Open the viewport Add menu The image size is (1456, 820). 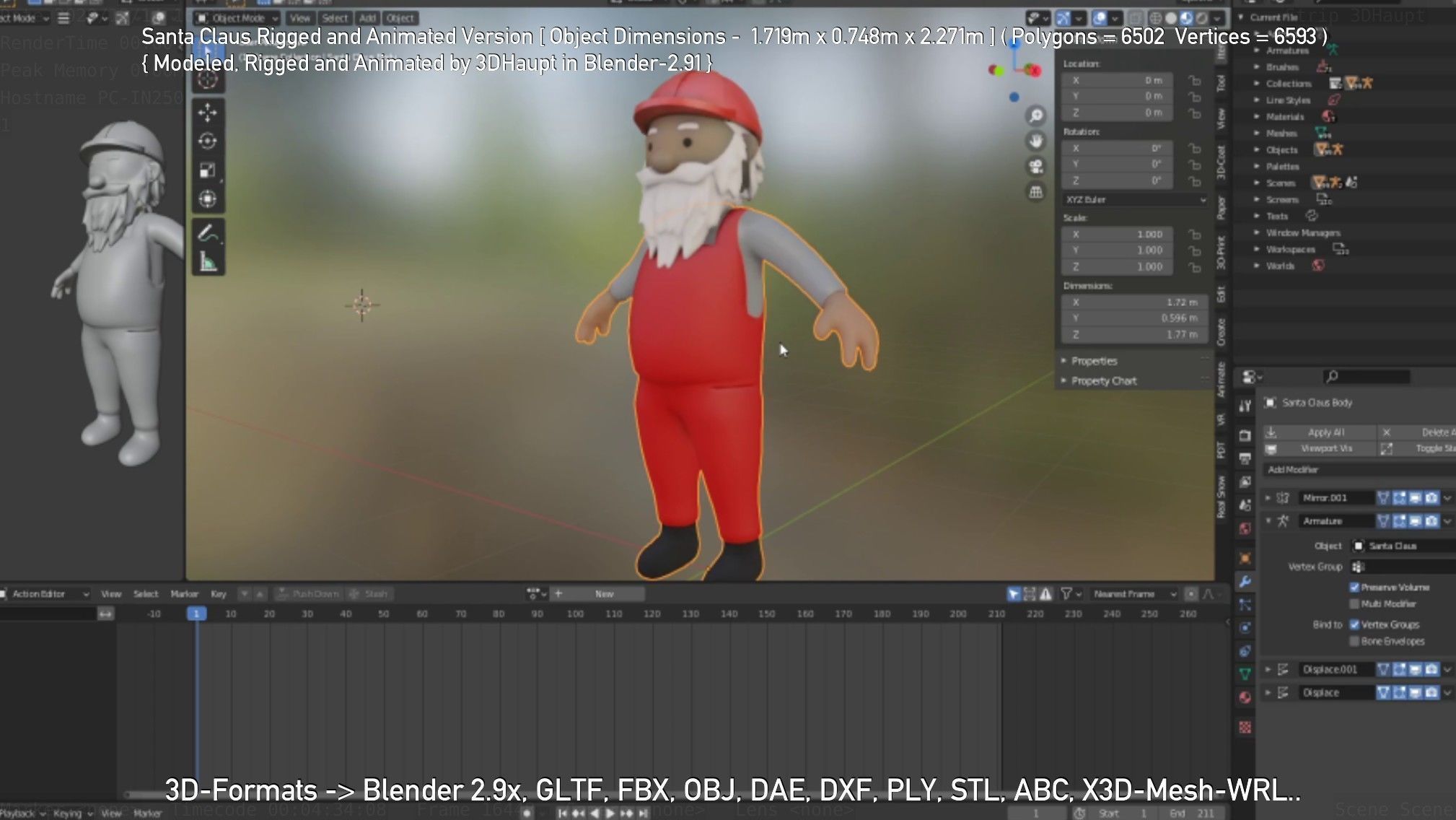[367, 18]
